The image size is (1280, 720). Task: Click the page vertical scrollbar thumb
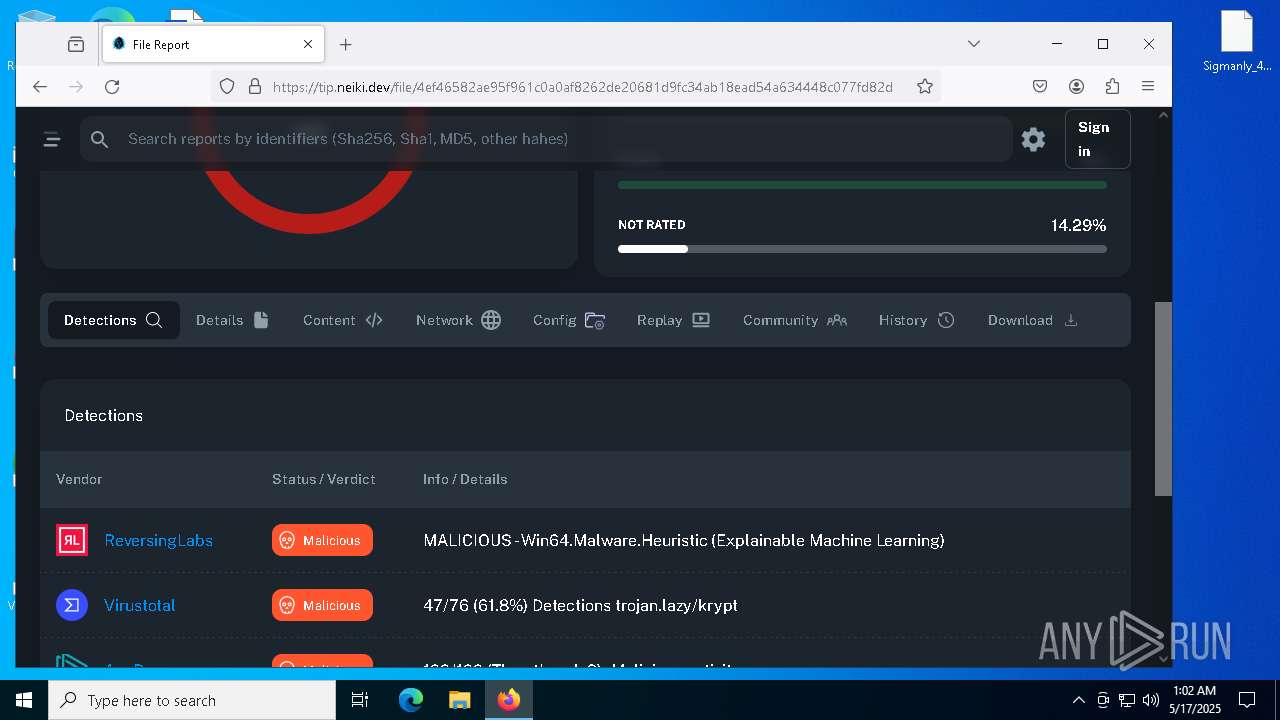pyautogui.click(x=1163, y=398)
